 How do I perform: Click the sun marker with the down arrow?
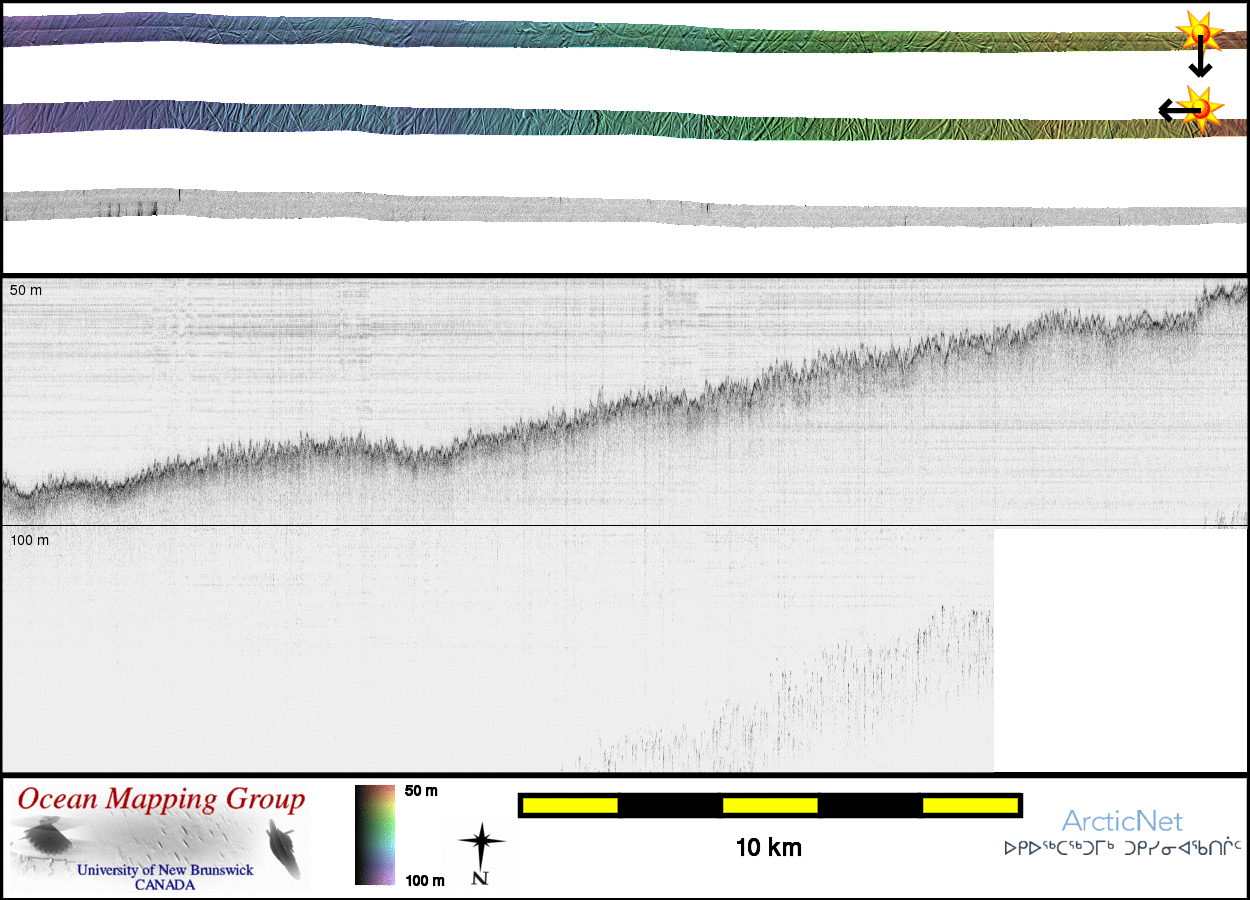(x=1199, y=34)
